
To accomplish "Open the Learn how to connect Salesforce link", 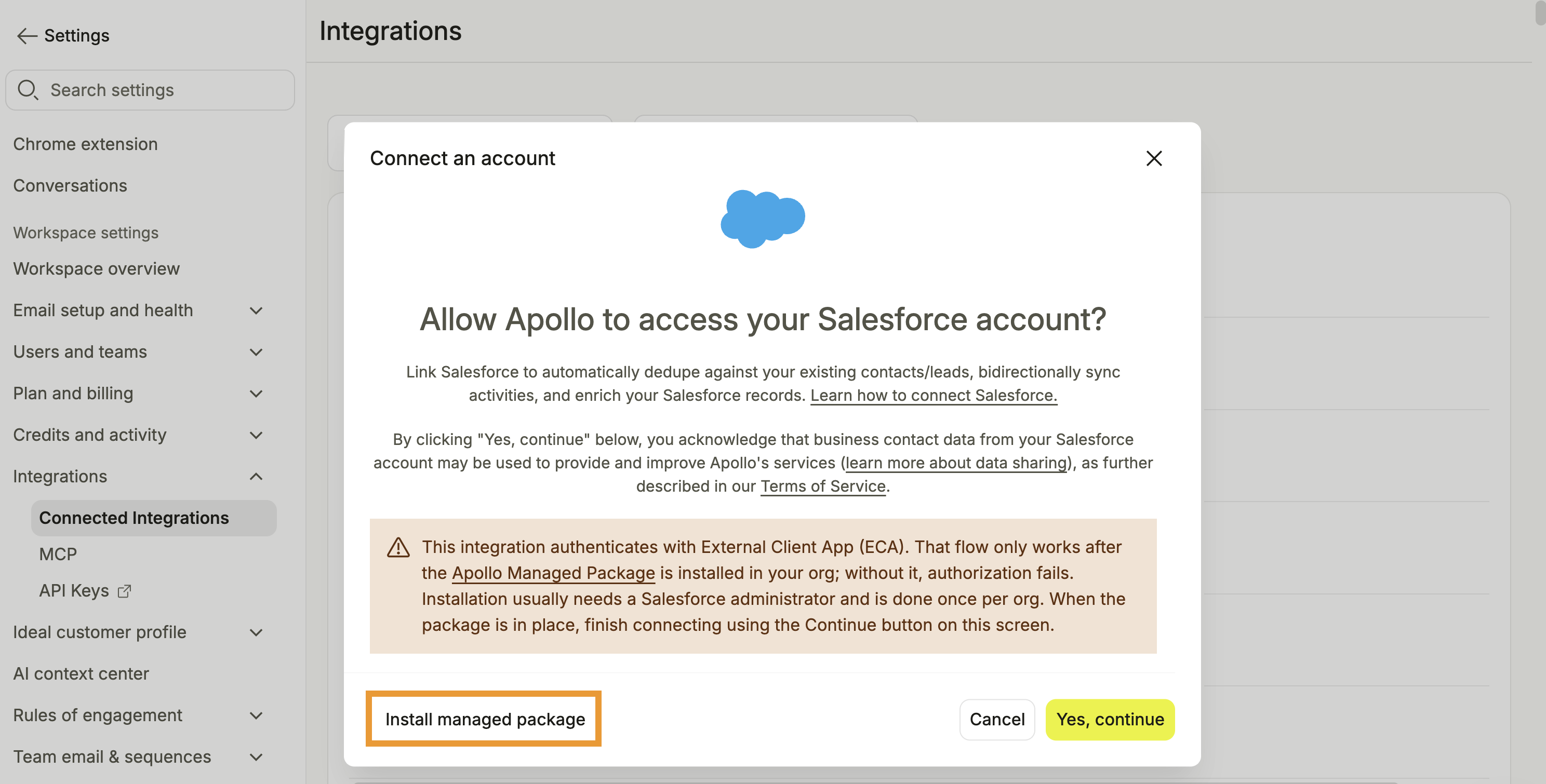I will 933,396.
